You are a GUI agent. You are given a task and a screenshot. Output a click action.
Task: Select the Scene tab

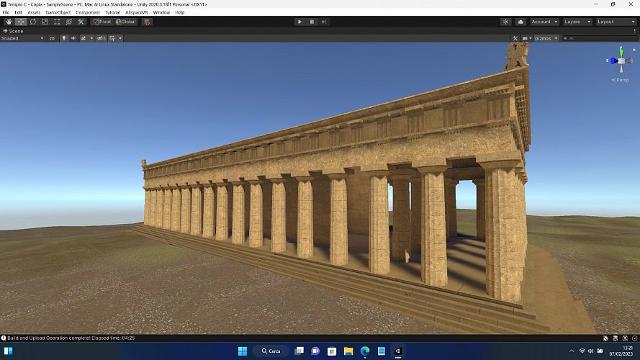[13, 31]
